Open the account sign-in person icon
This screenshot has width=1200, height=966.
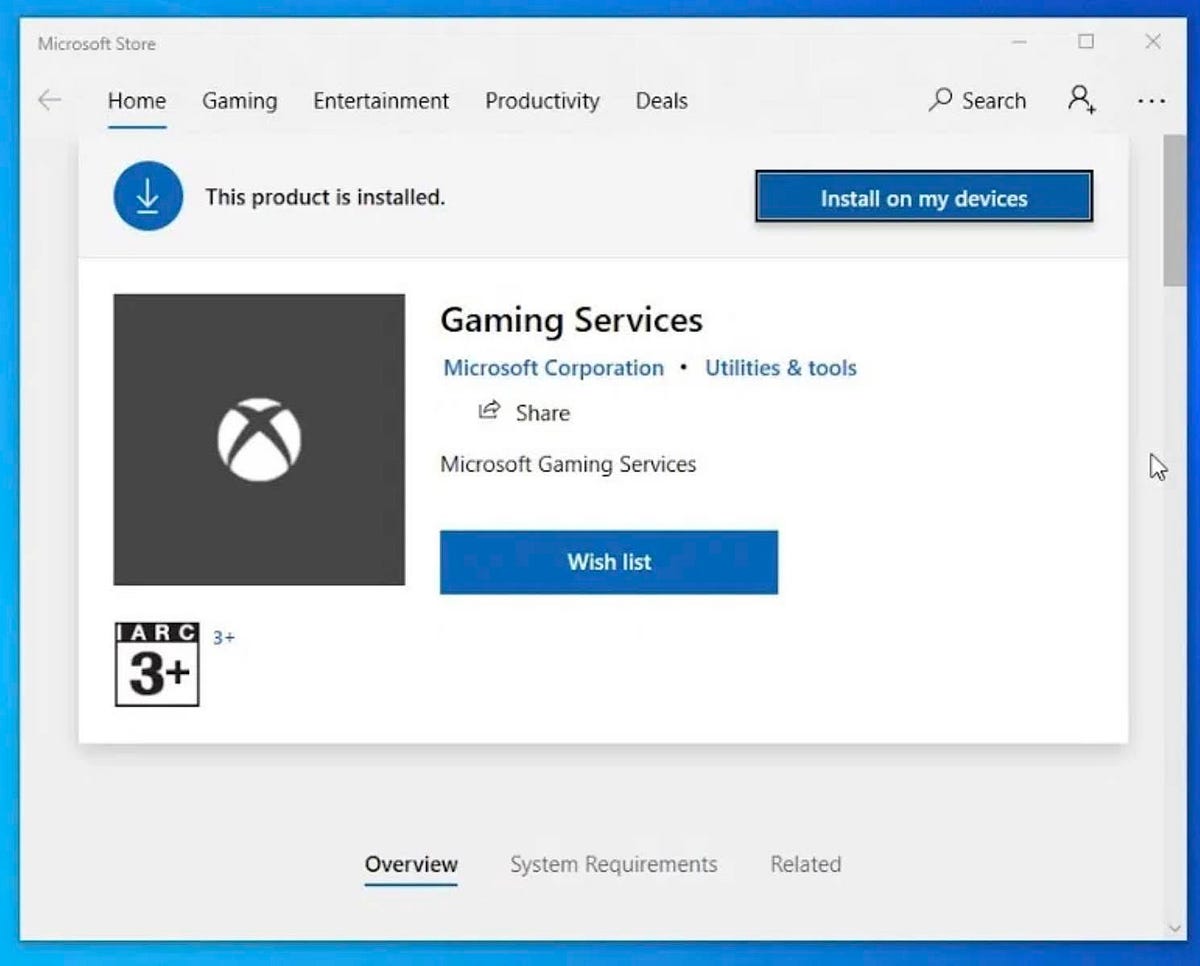(x=1081, y=100)
